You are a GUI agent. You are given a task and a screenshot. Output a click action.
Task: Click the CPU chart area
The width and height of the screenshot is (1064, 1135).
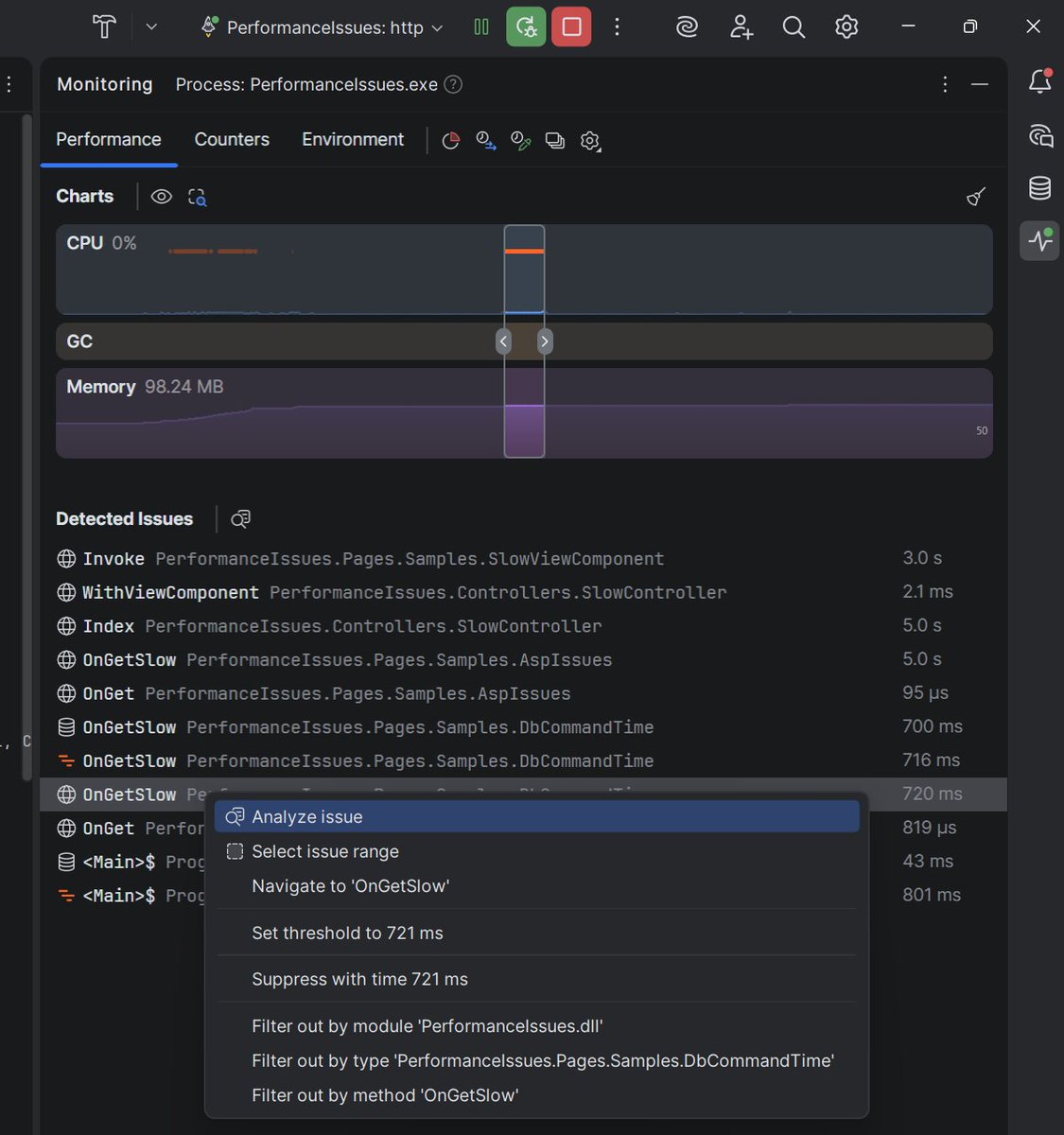[x=524, y=270]
